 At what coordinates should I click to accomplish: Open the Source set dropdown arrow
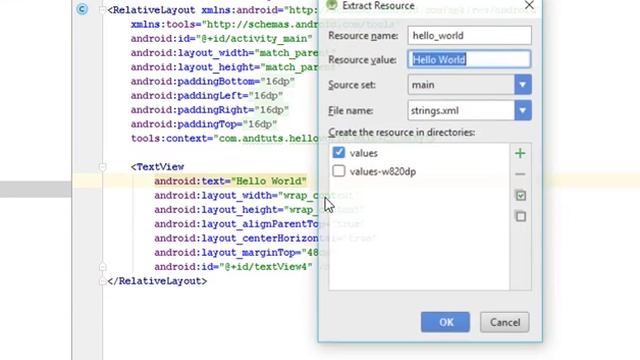point(523,85)
